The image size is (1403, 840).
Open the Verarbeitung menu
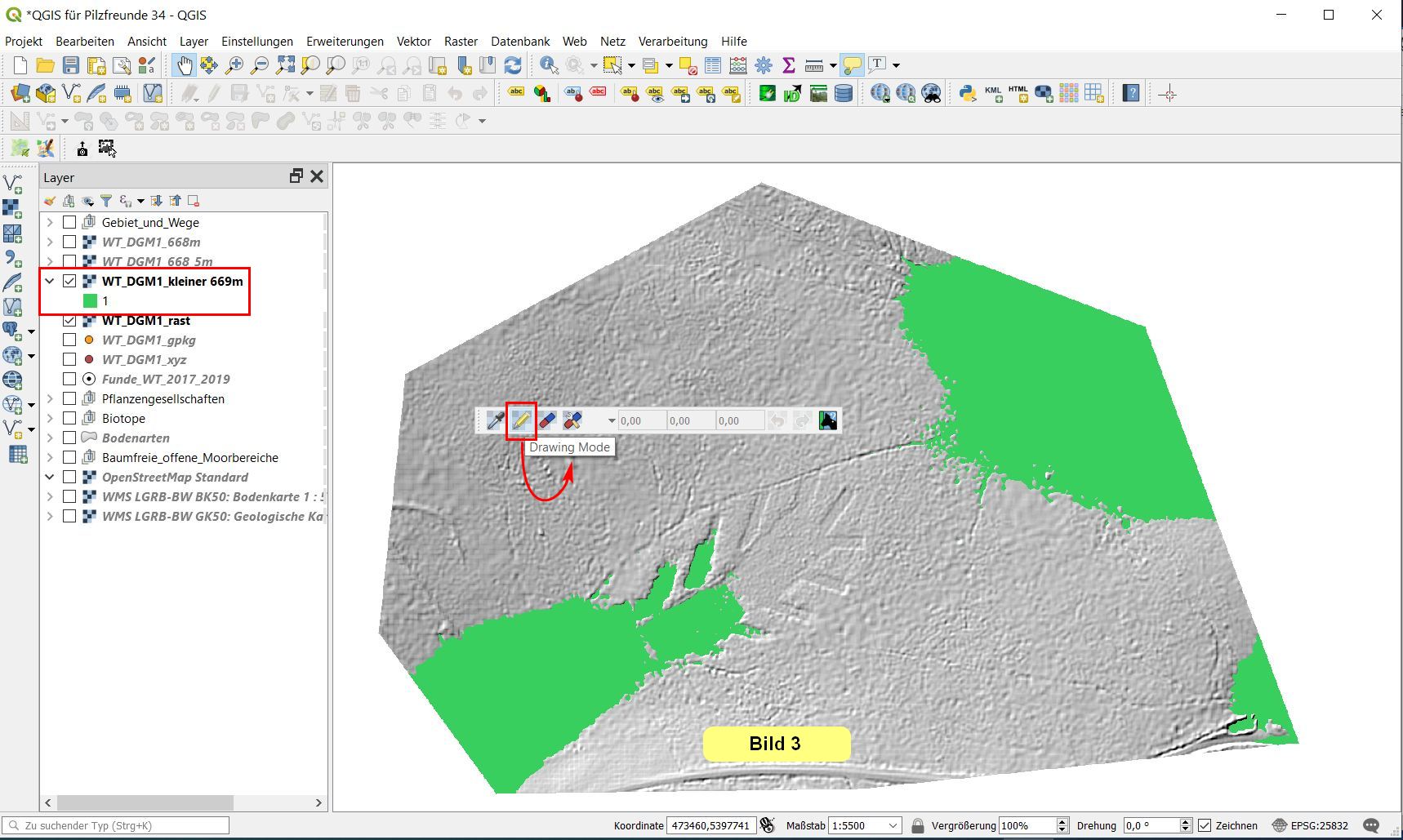tap(672, 41)
